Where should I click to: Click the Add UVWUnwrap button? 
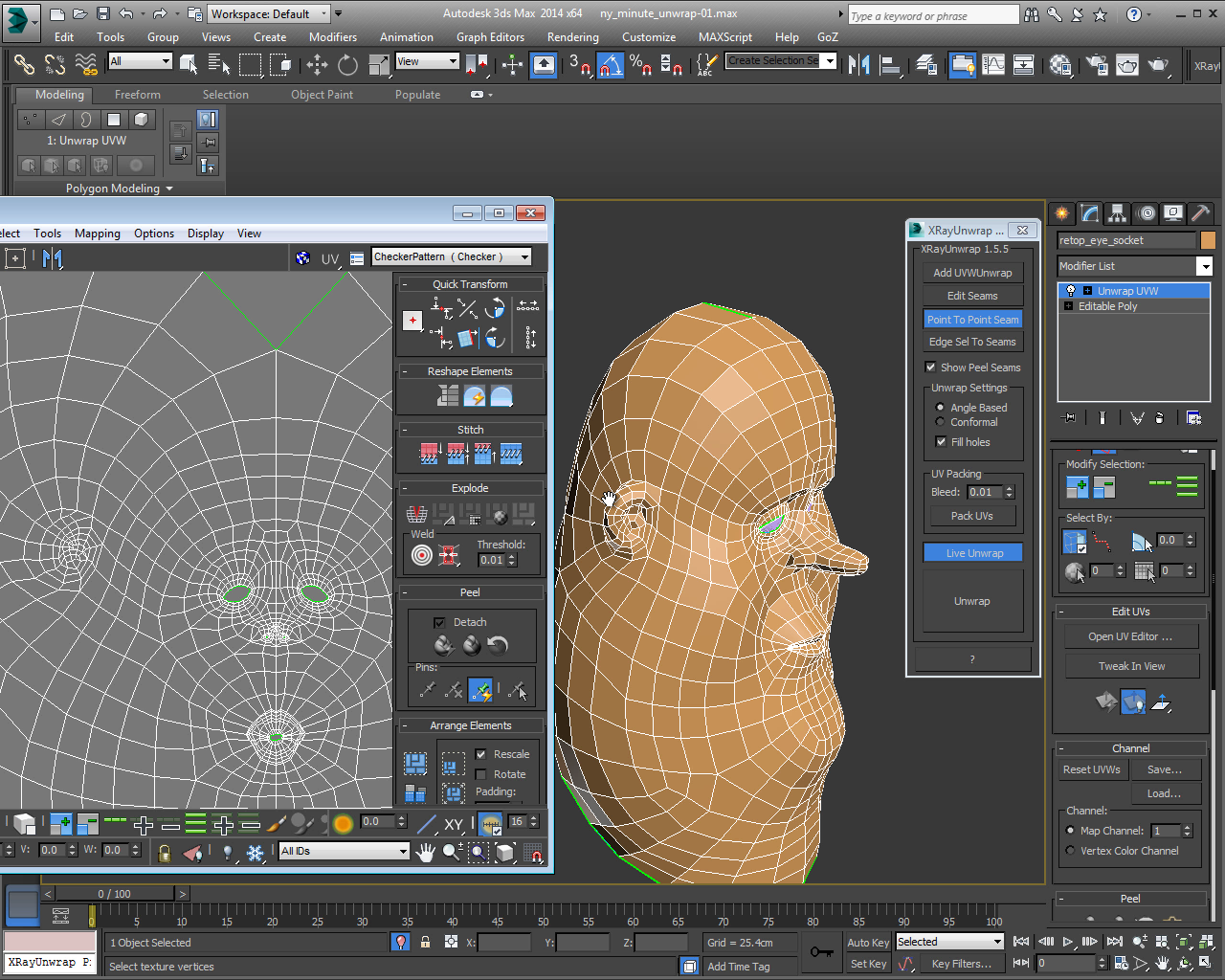click(x=972, y=273)
